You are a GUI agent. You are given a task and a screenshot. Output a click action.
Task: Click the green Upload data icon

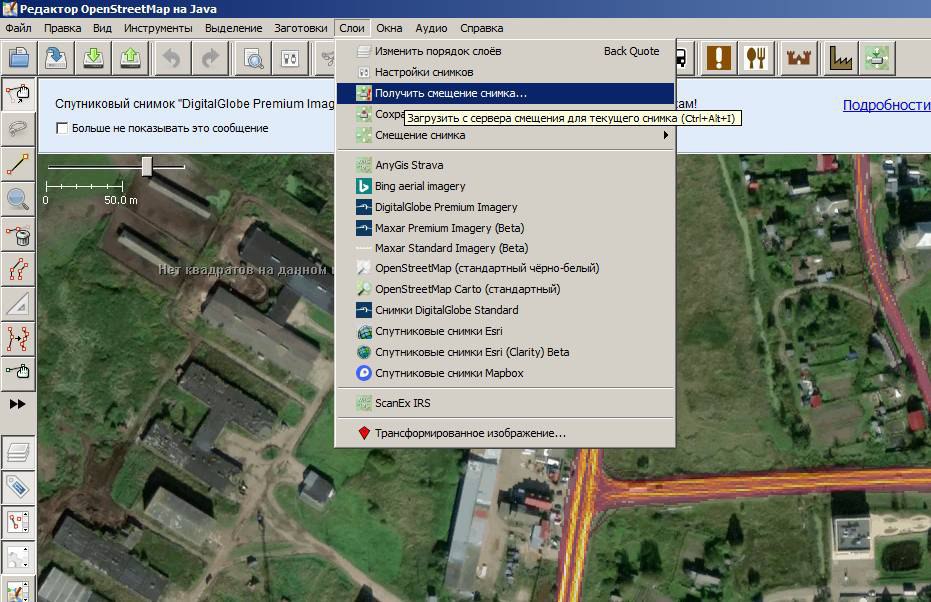131,58
